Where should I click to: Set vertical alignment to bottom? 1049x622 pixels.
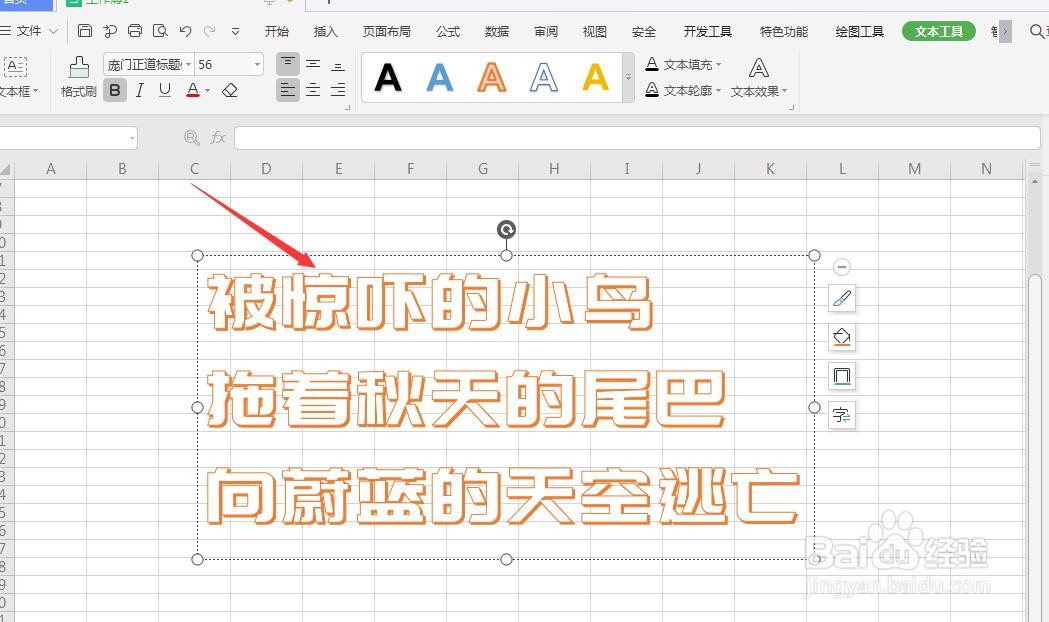point(339,65)
